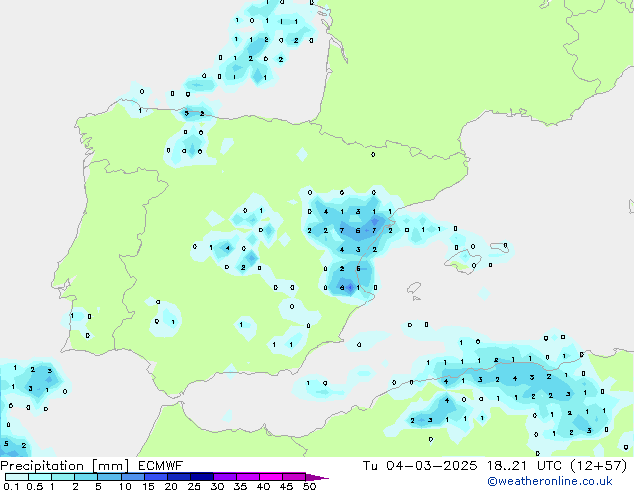Click the '30' legend scale label
Image resolution: width=634 pixels, height=490 pixels.
point(217,486)
